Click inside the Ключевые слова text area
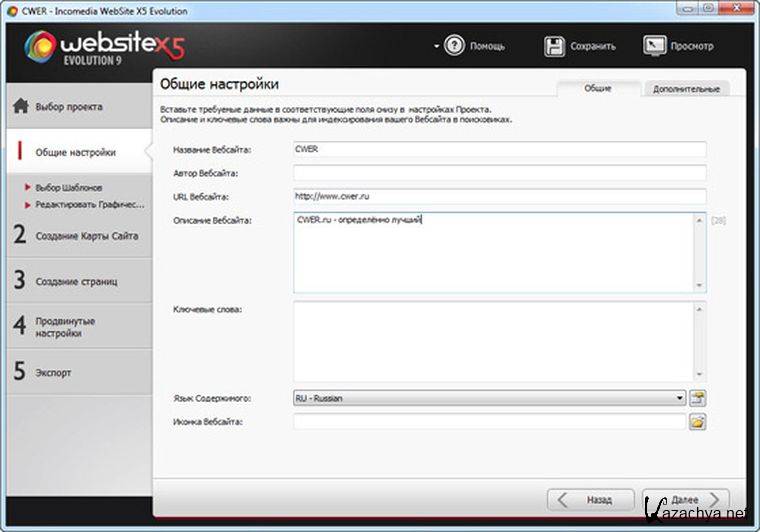The width and height of the screenshot is (760, 532). coord(490,340)
